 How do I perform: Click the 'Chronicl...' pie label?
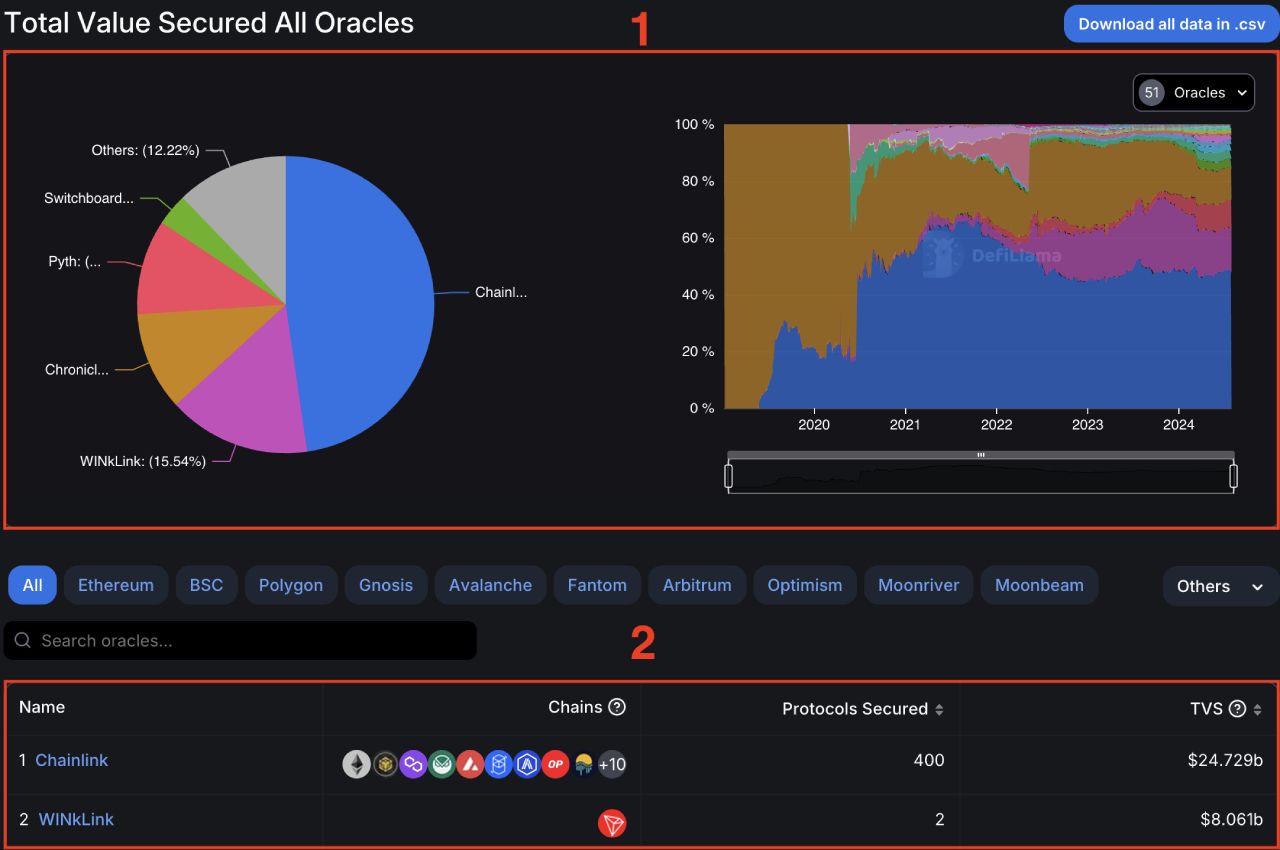coord(77,369)
